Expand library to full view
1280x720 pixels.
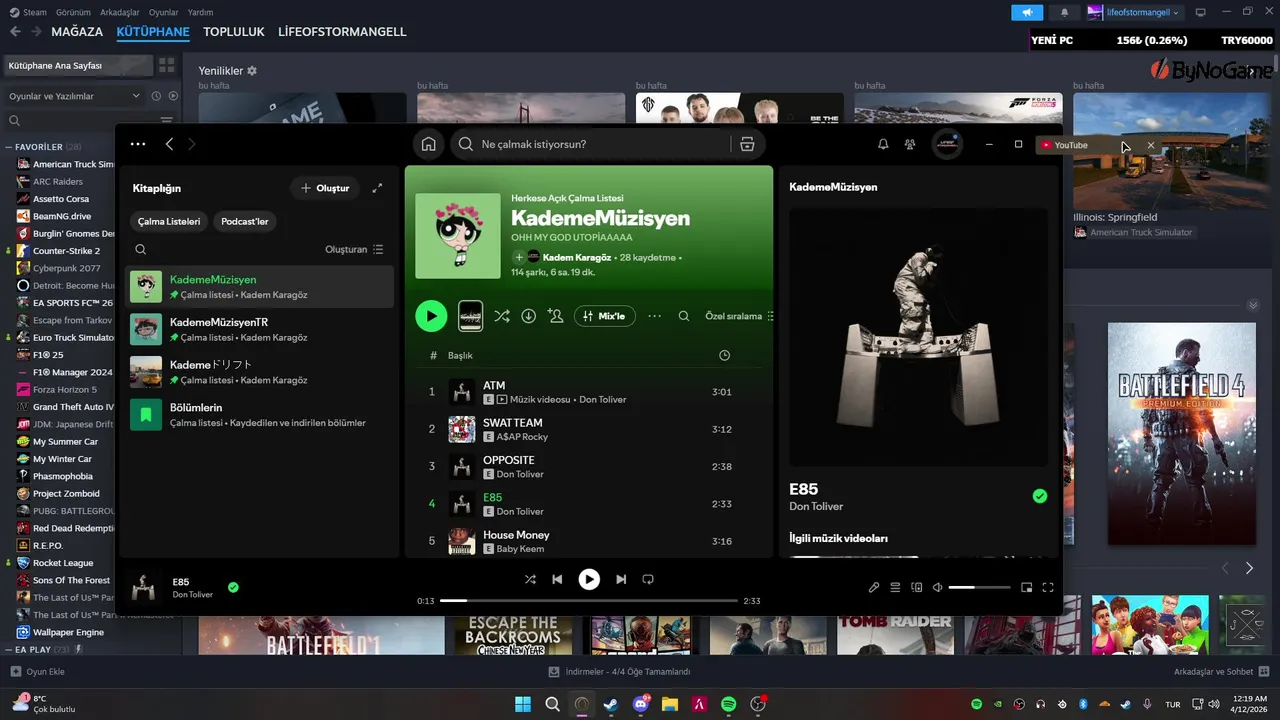coord(377,188)
